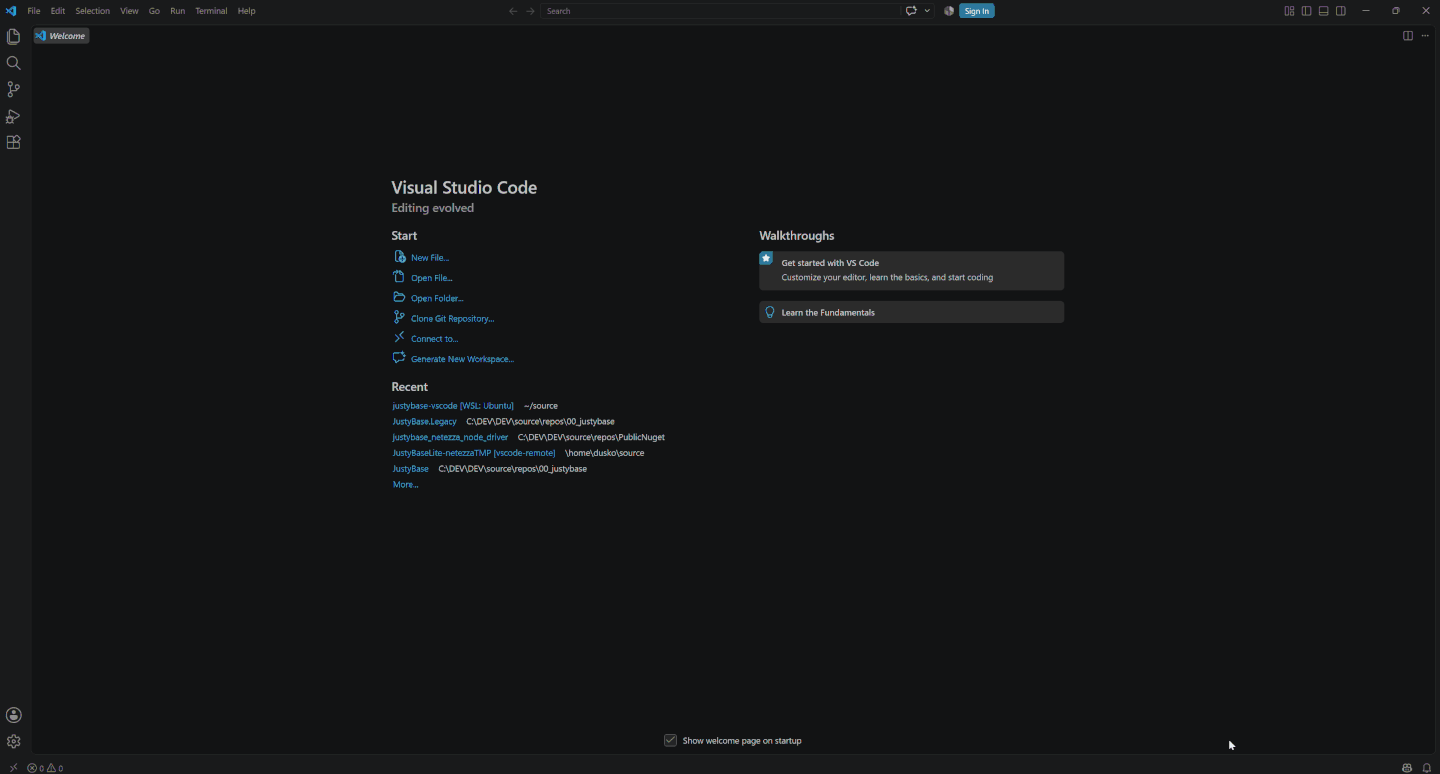The width and height of the screenshot is (1440, 774).
Task: Open recent JustyBase.Legacy folder
Action: [x=424, y=422]
